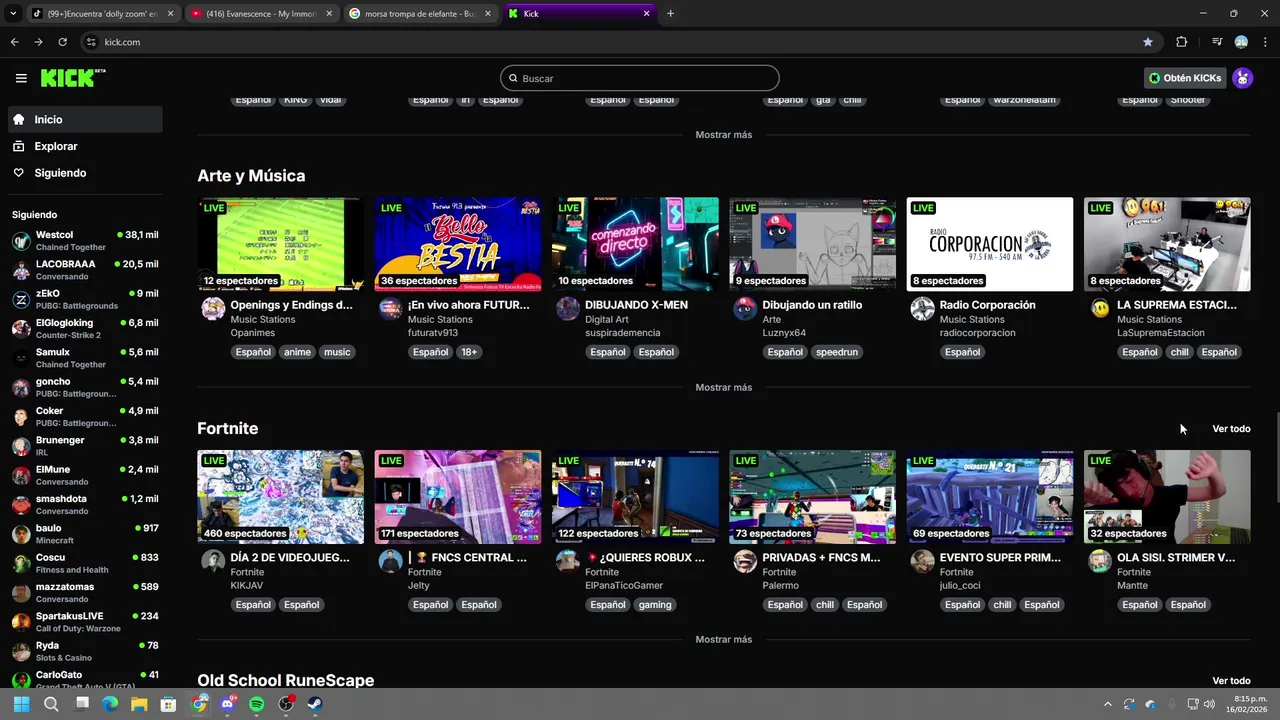Click Ver todo for Fortnite
Viewport: 1280px width, 720px height.
[1231, 428]
